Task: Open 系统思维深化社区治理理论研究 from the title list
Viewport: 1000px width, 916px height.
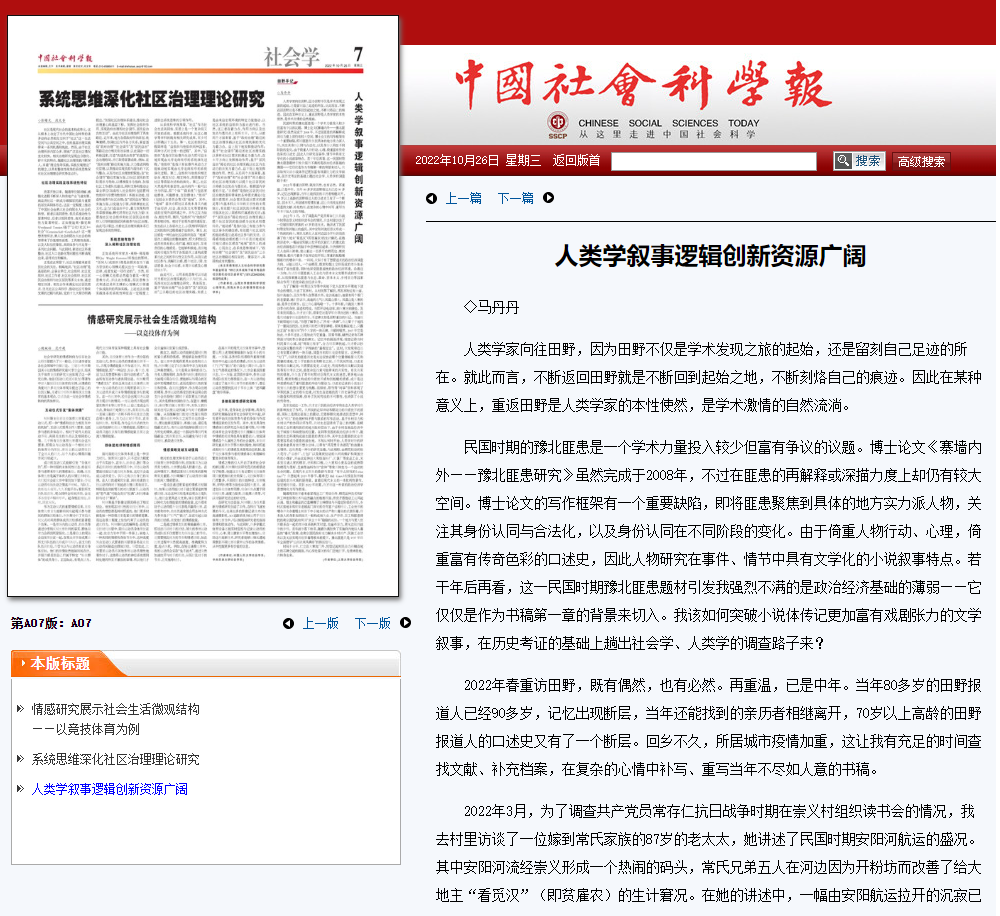Action: point(115,759)
